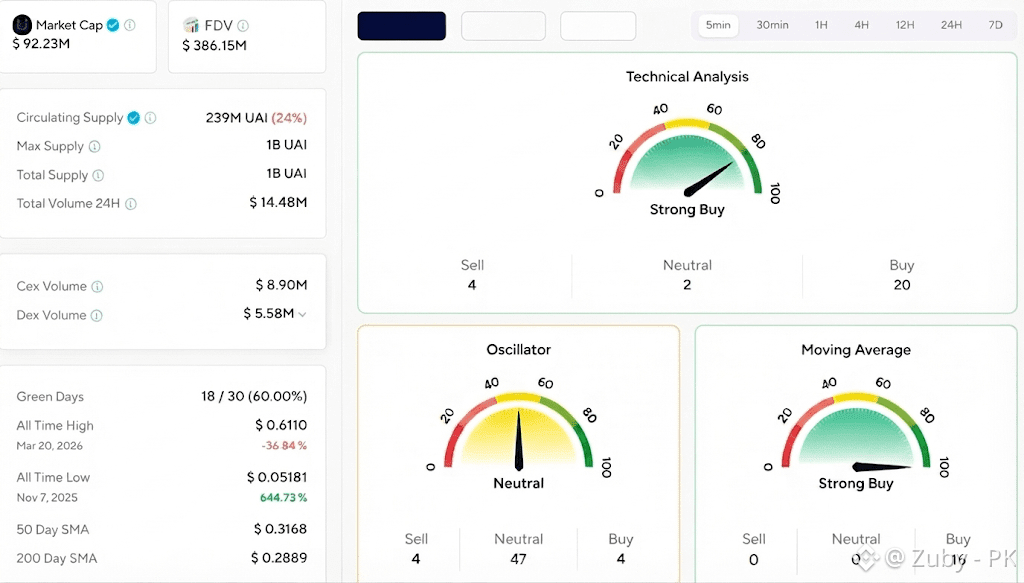Click the $ 0.05181 all time low value
Viewport: 1024px width, 583px height.
[x=277, y=477]
